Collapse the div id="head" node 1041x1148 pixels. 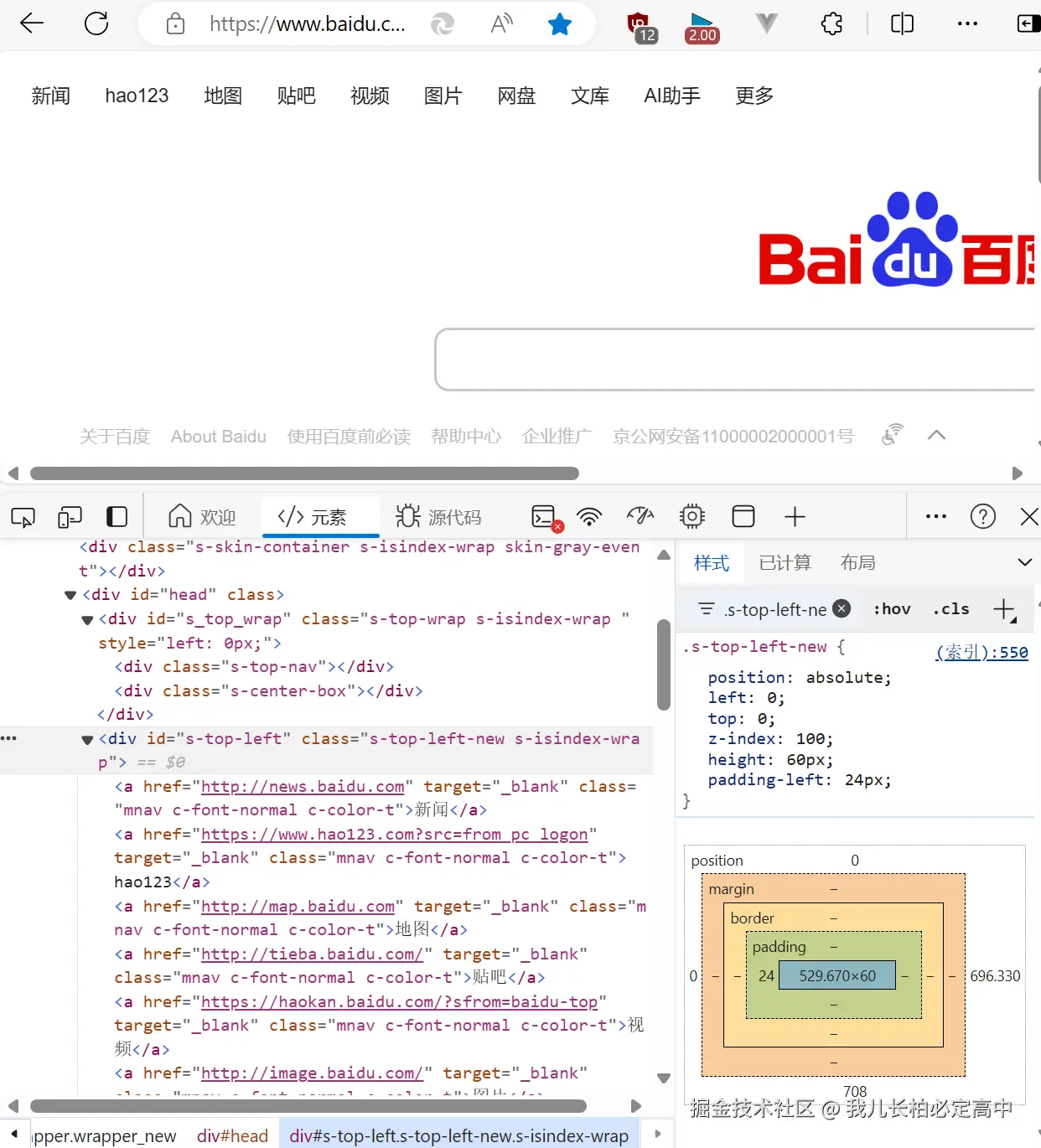(70, 595)
